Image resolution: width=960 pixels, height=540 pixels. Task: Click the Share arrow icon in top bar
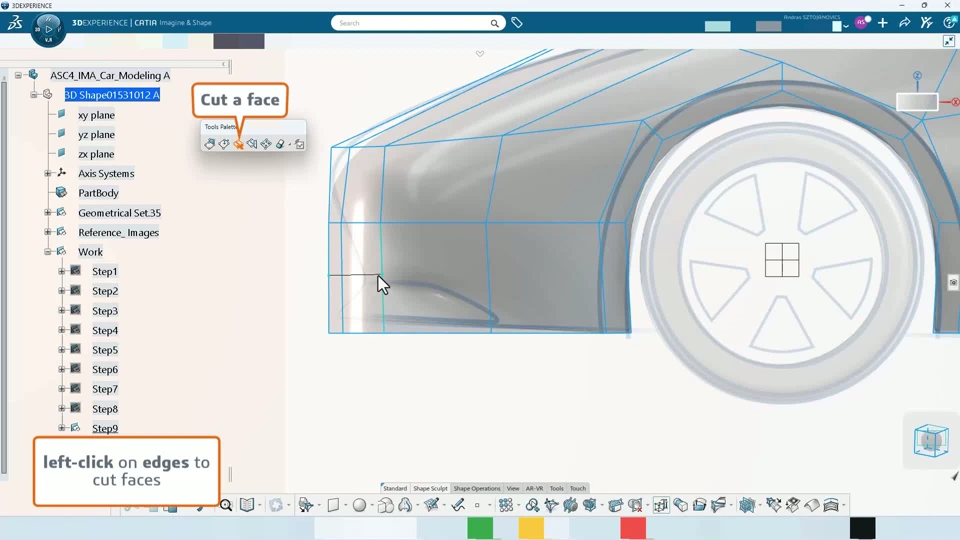click(904, 23)
